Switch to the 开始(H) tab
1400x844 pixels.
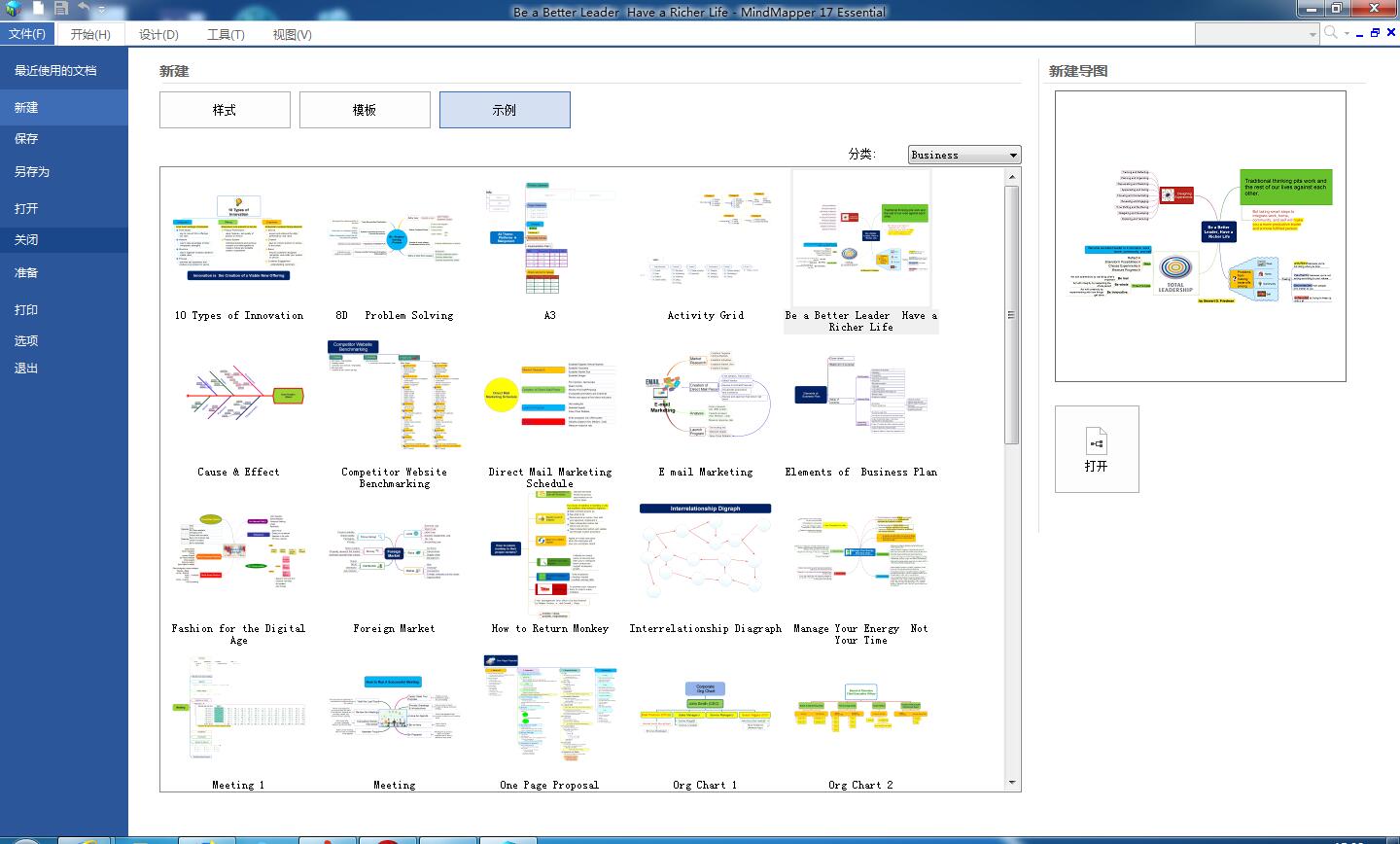(x=90, y=34)
